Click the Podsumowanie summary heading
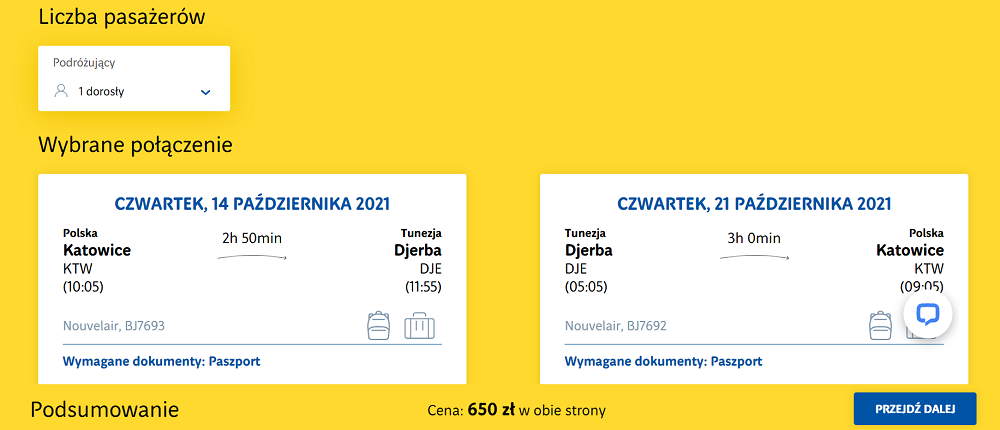This screenshot has width=1000, height=430. point(105,410)
